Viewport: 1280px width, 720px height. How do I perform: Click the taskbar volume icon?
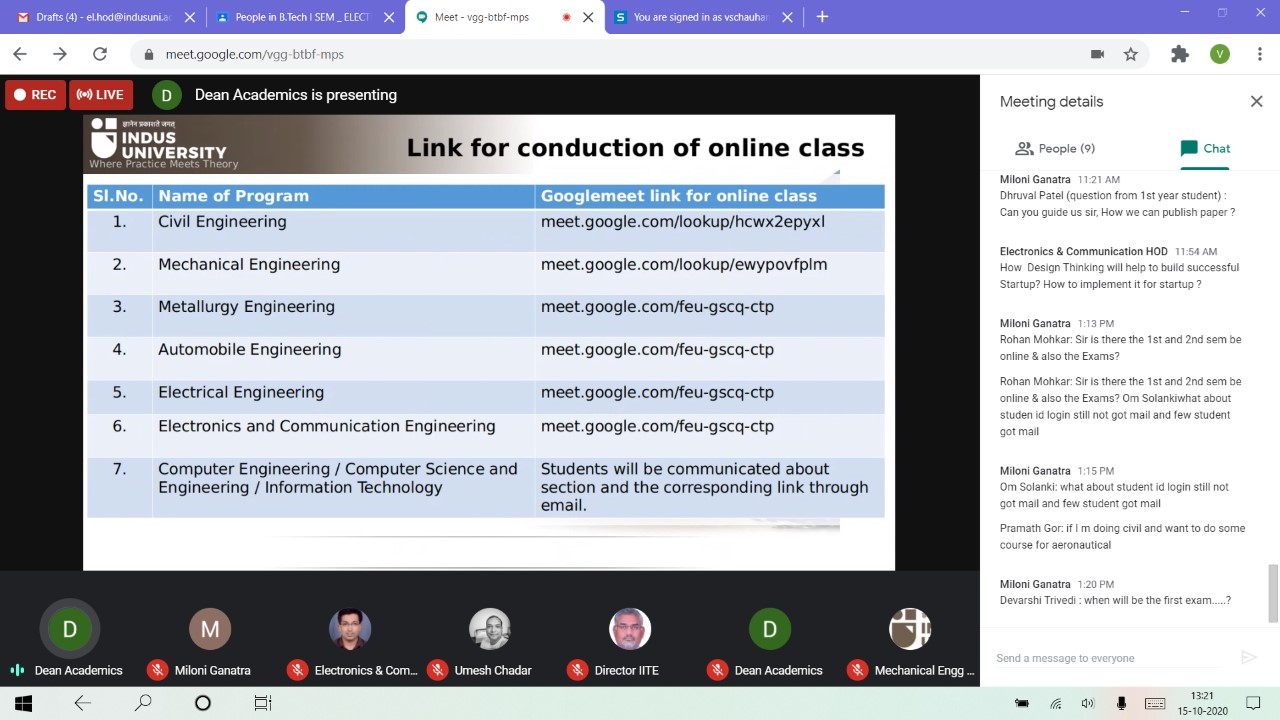[x=1088, y=703]
